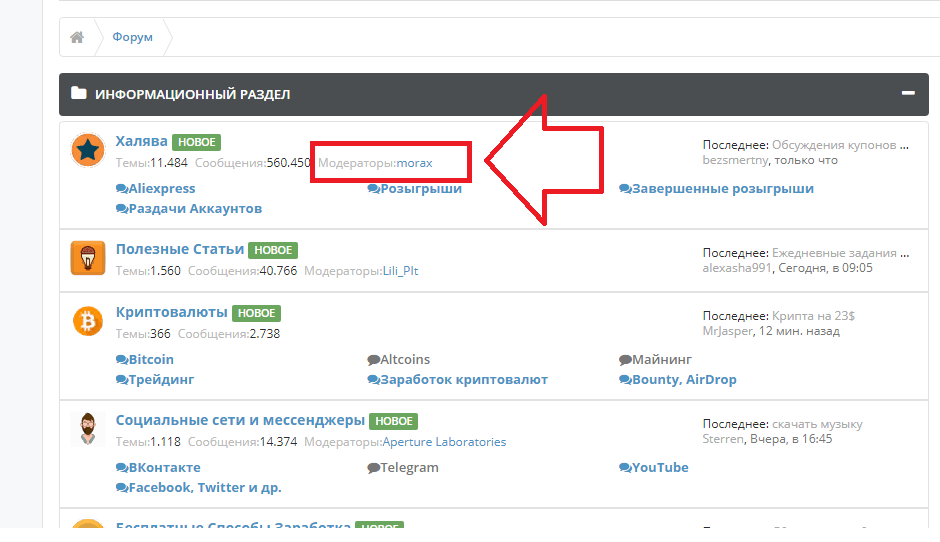Open the Altcoins subforum

click(405, 360)
